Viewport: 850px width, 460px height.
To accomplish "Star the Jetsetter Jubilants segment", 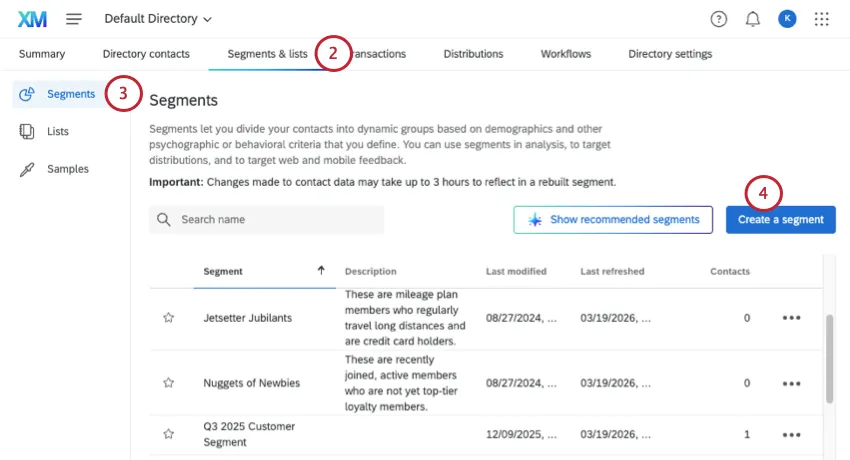I will (x=169, y=318).
